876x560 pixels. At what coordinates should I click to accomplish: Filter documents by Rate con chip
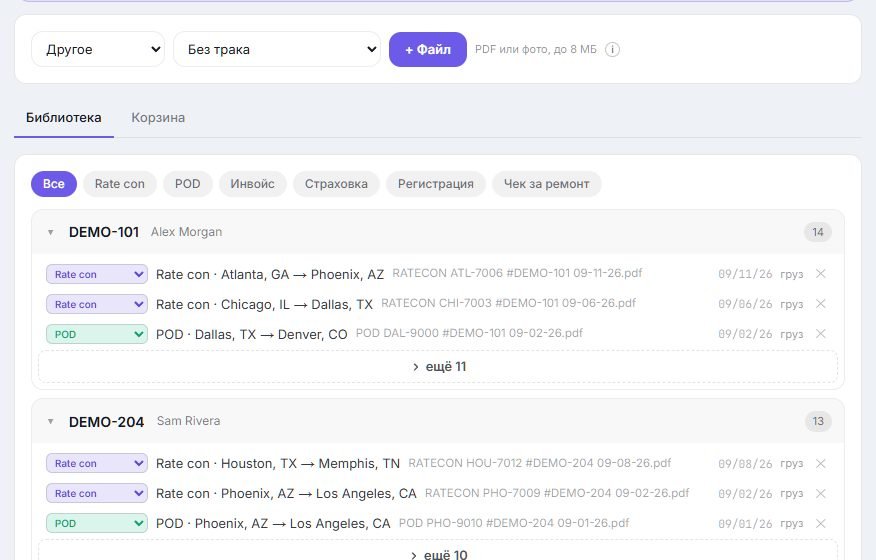pyautogui.click(x=120, y=184)
